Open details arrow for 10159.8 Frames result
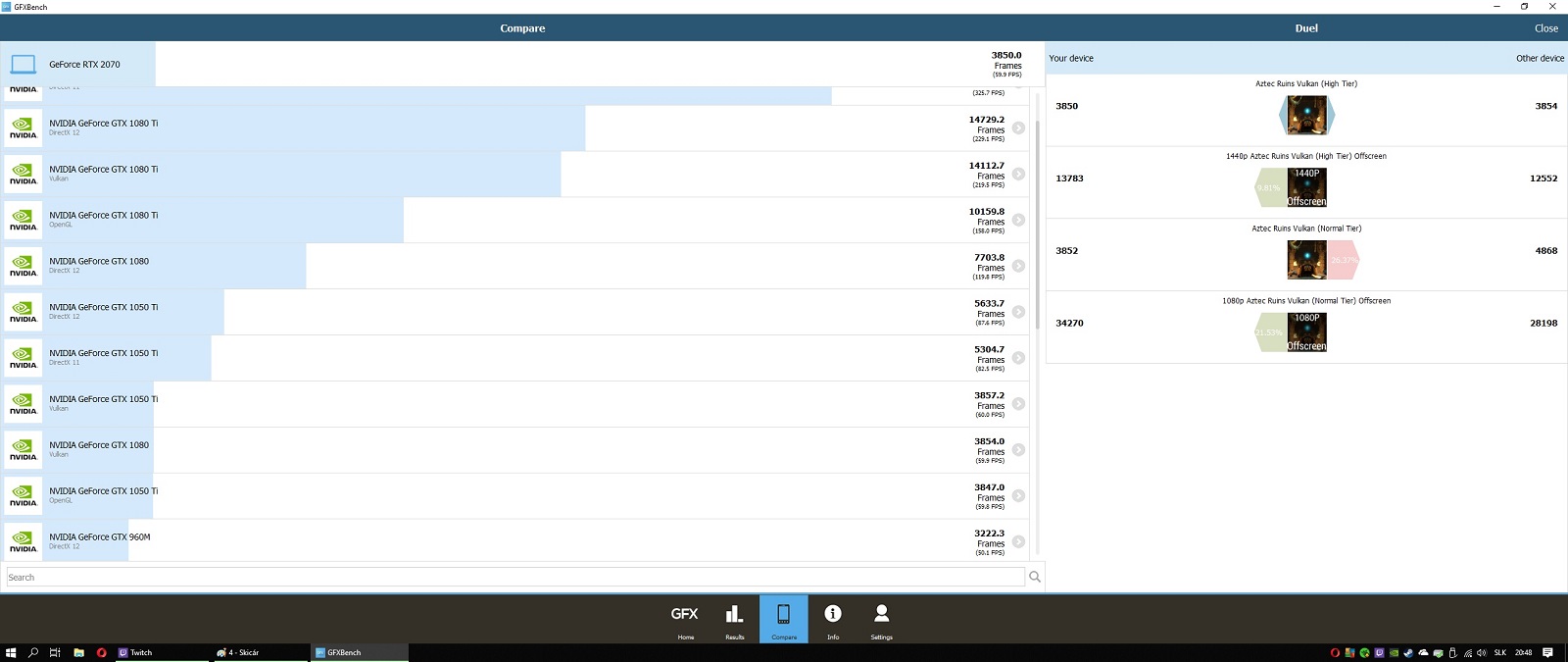 coord(1018,221)
